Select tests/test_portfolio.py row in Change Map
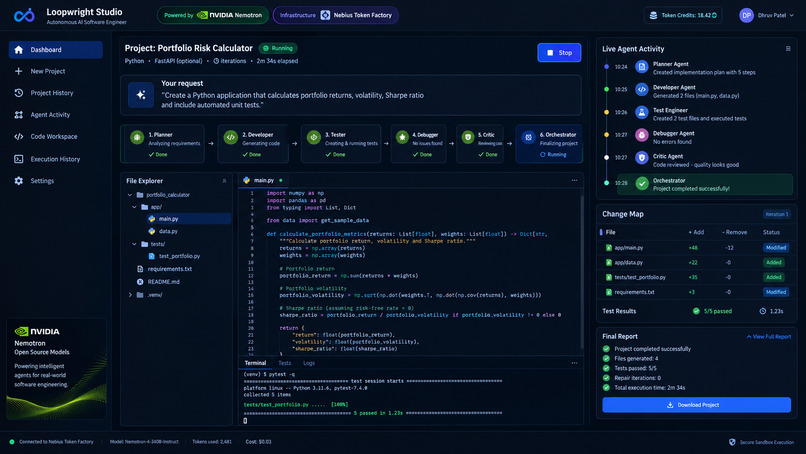806x454 pixels. pyautogui.click(x=697, y=277)
